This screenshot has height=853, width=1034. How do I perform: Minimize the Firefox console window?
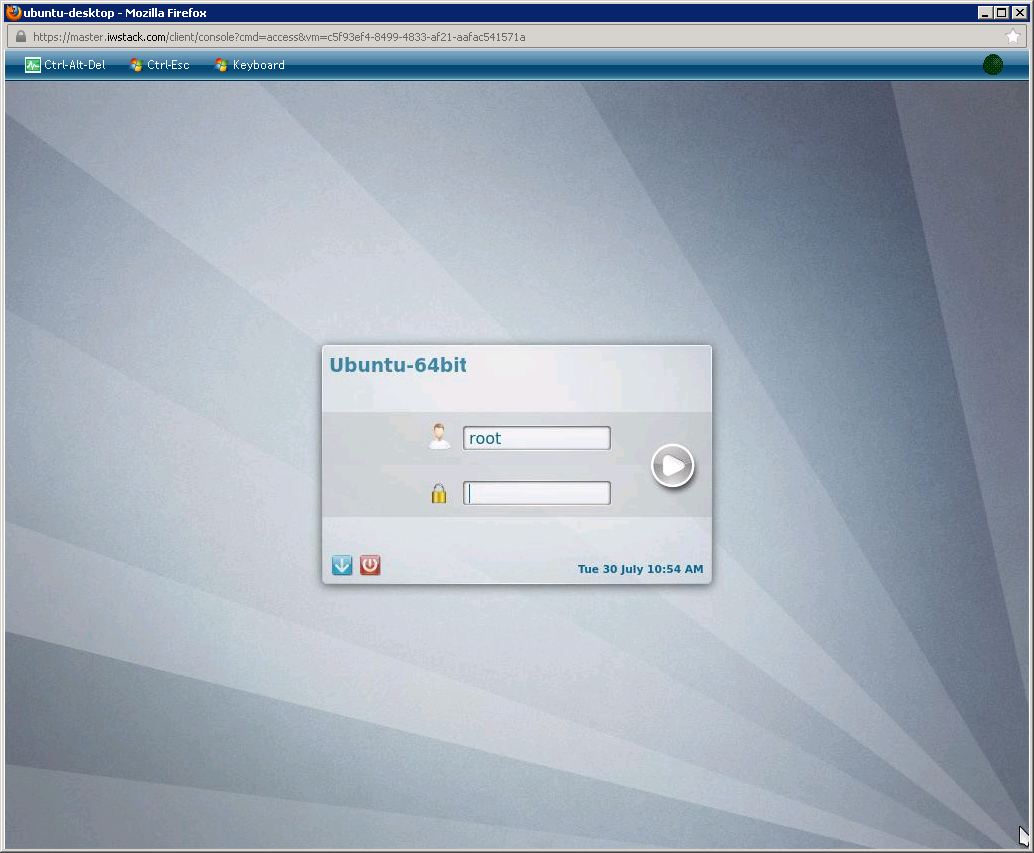985,13
